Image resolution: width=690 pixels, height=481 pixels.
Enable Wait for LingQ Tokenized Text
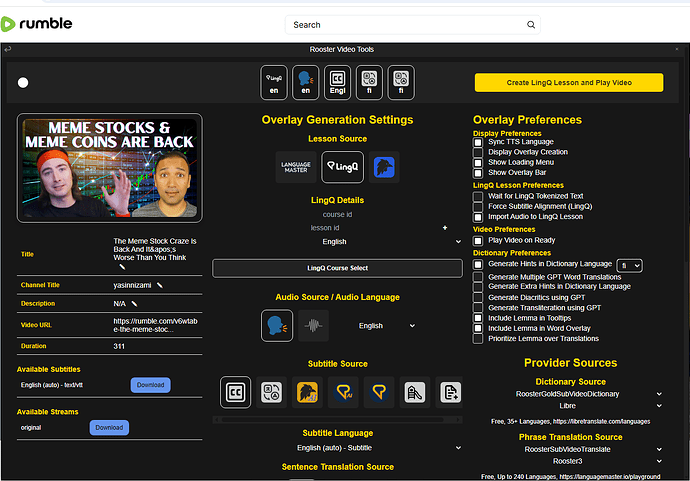[x=478, y=196]
